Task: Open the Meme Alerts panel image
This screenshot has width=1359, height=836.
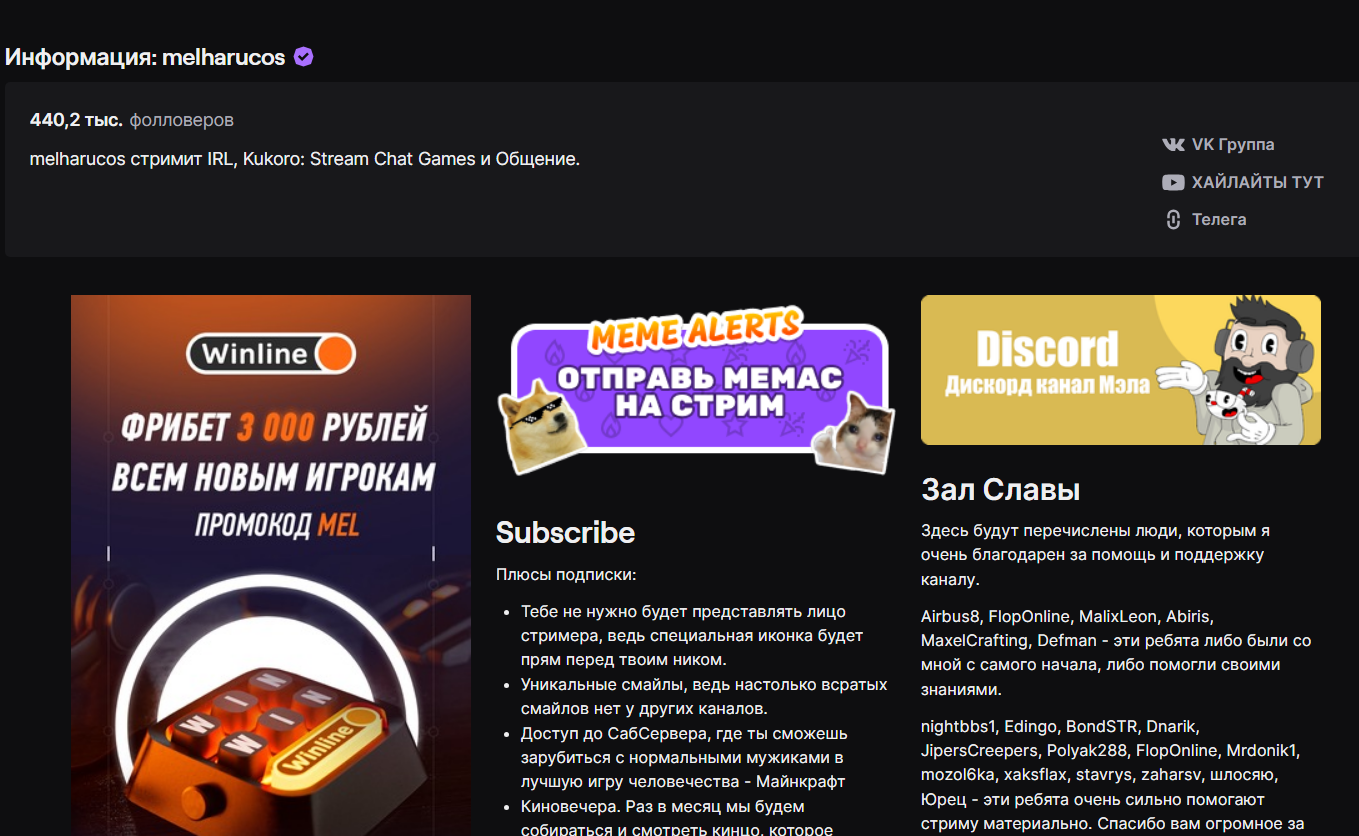Action: 696,392
